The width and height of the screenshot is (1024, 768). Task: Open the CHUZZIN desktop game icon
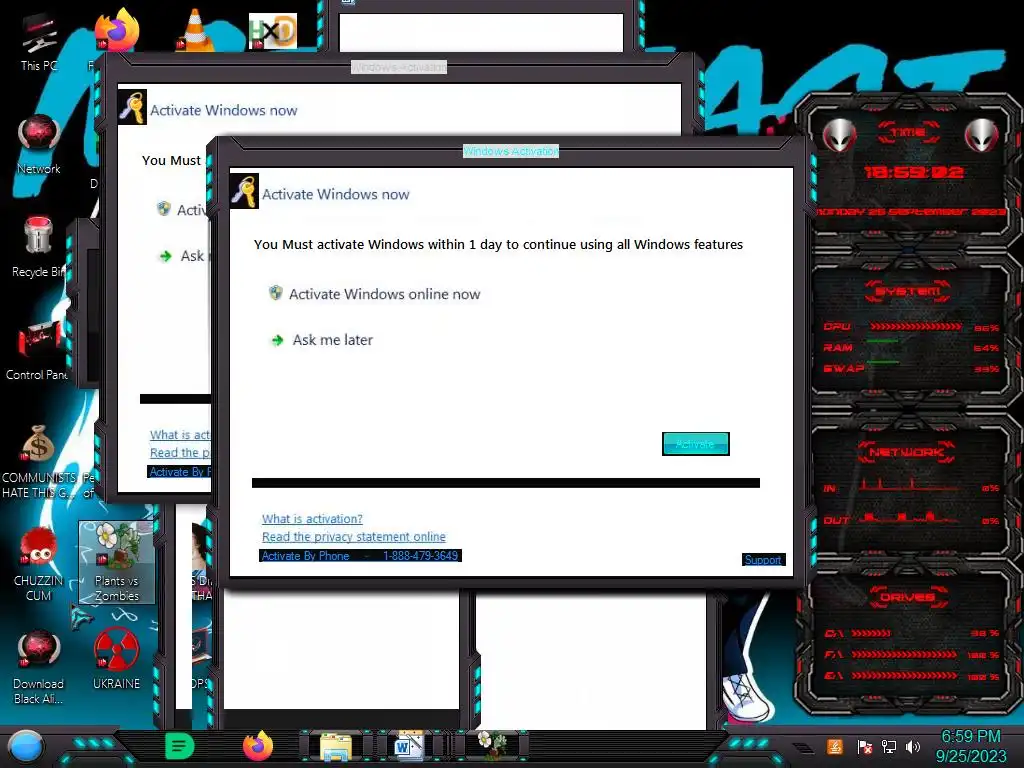click(38, 564)
